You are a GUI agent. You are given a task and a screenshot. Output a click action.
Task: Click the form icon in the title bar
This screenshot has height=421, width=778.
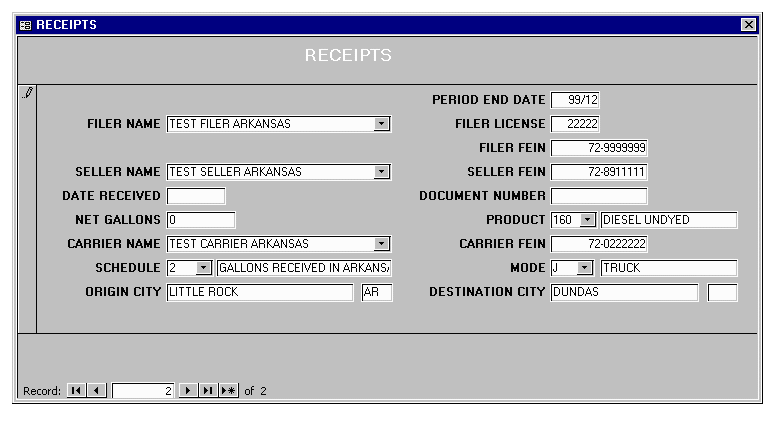point(25,25)
